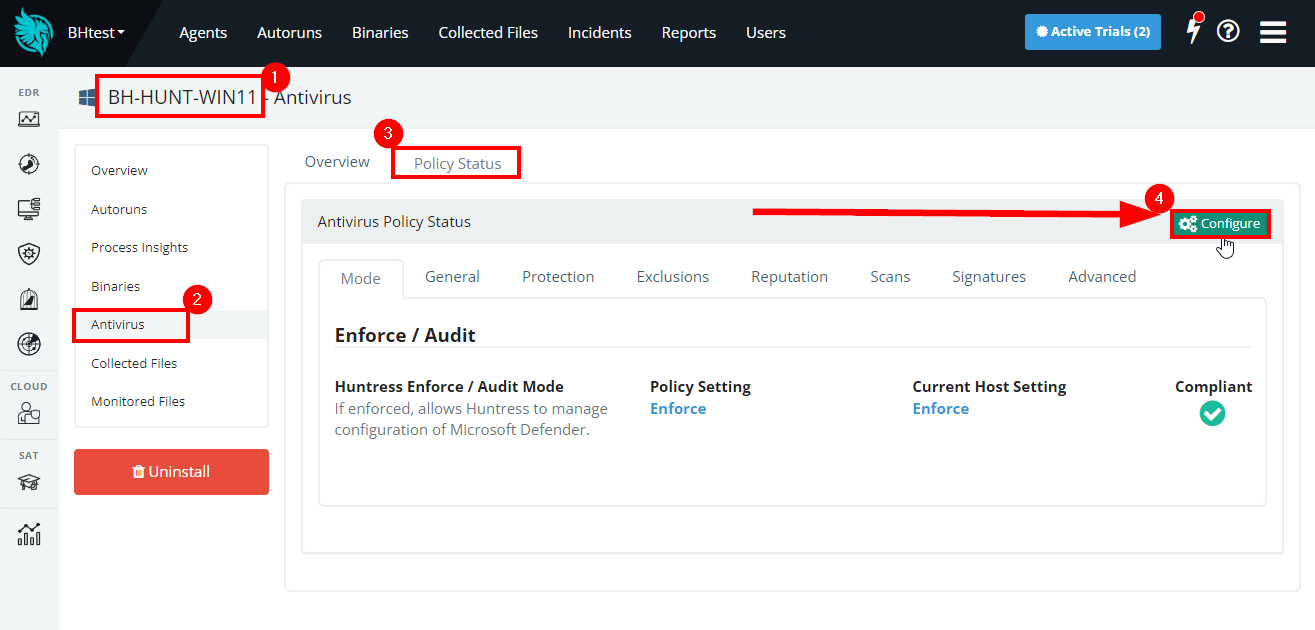Image resolution: width=1315 pixels, height=630 pixels.
Task: Open the Autoruns top menu
Action: (x=289, y=32)
